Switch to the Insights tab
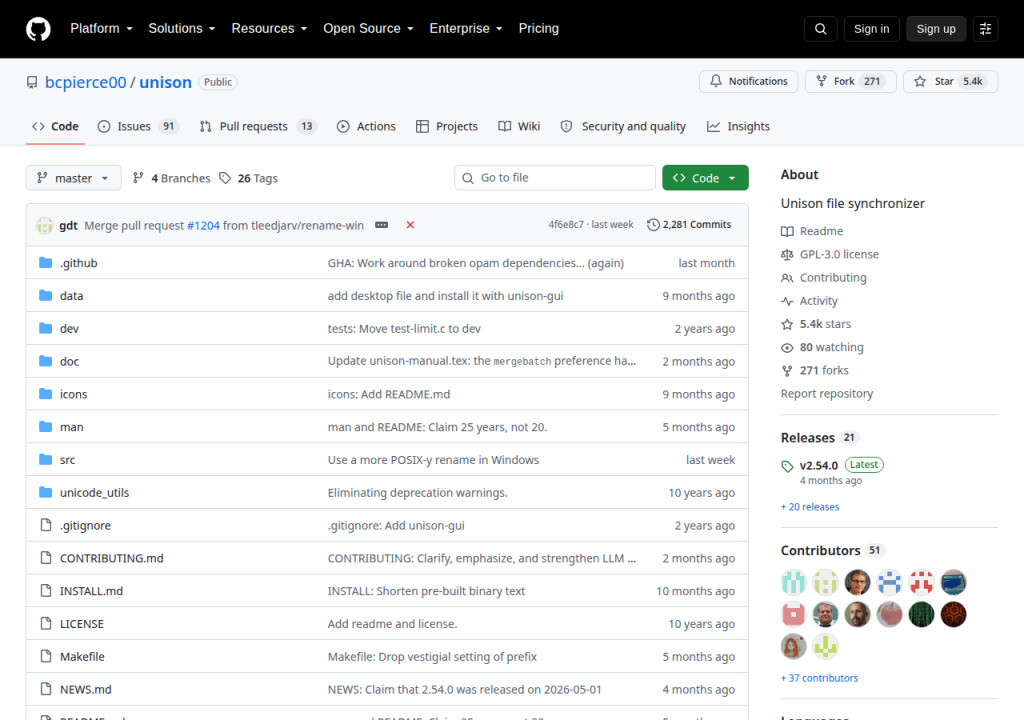The width and height of the screenshot is (1024, 720). pyautogui.click(x=738, y=126)
